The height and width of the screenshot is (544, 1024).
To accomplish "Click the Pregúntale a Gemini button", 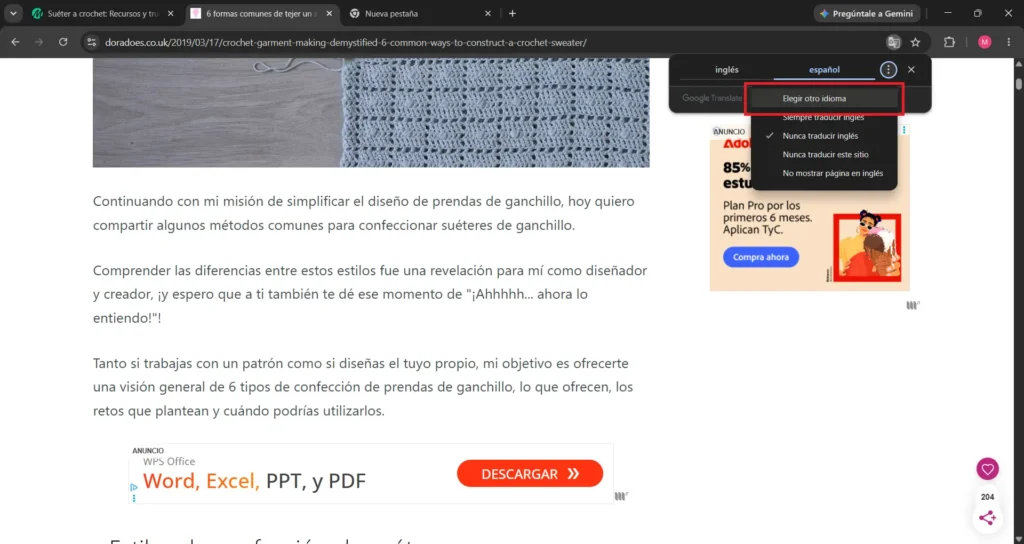I will pyautogui.click(x=867, y=13).
